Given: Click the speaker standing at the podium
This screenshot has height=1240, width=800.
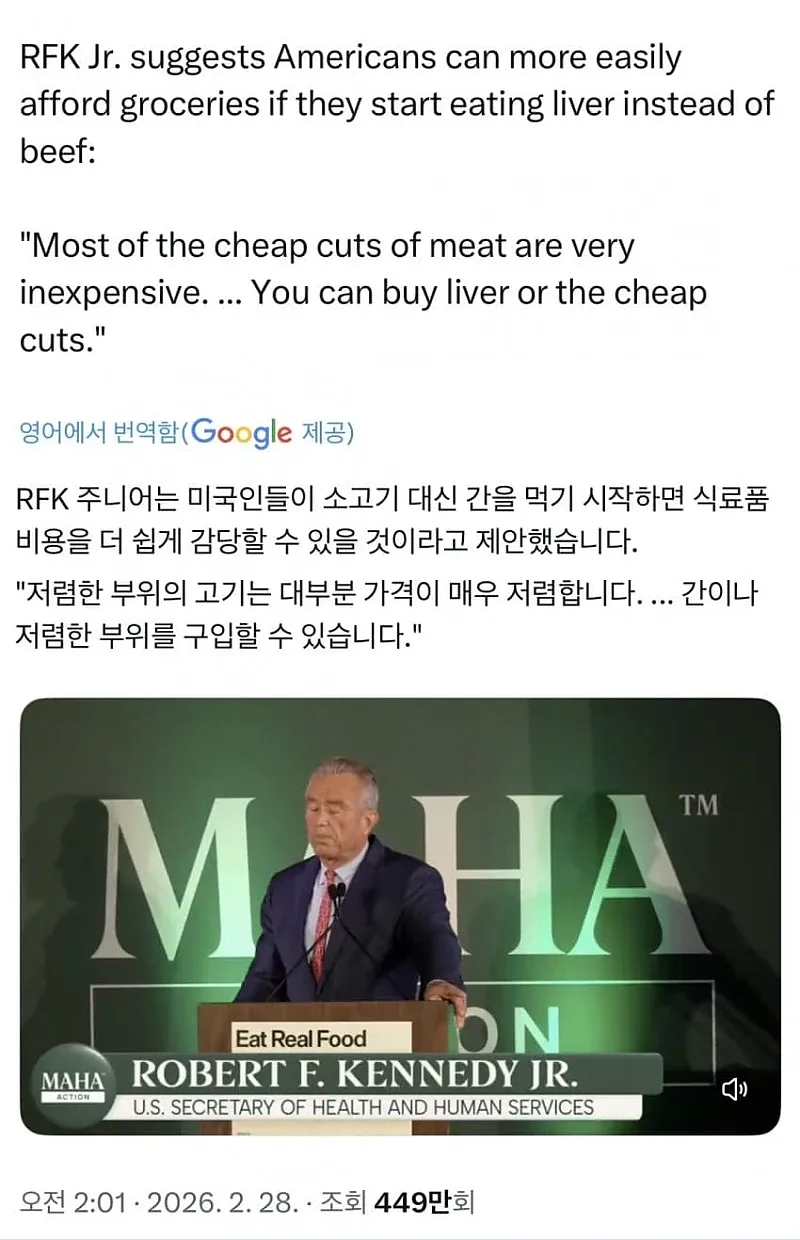Looking at the screenshot, I should pyautogui.click(x=350, y=880).
